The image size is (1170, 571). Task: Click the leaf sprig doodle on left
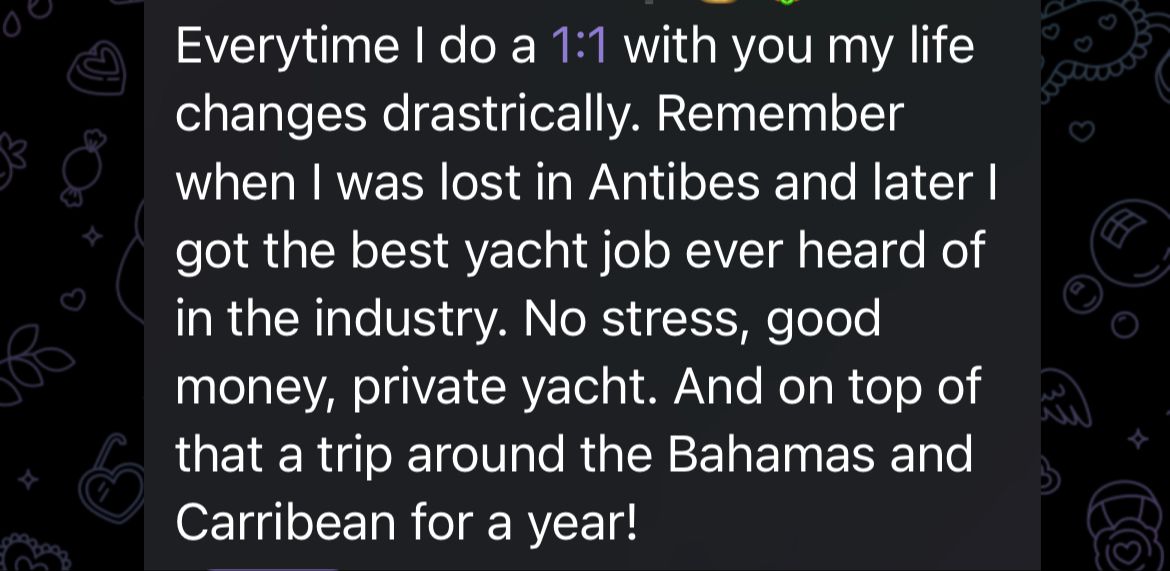pos(34,363)
